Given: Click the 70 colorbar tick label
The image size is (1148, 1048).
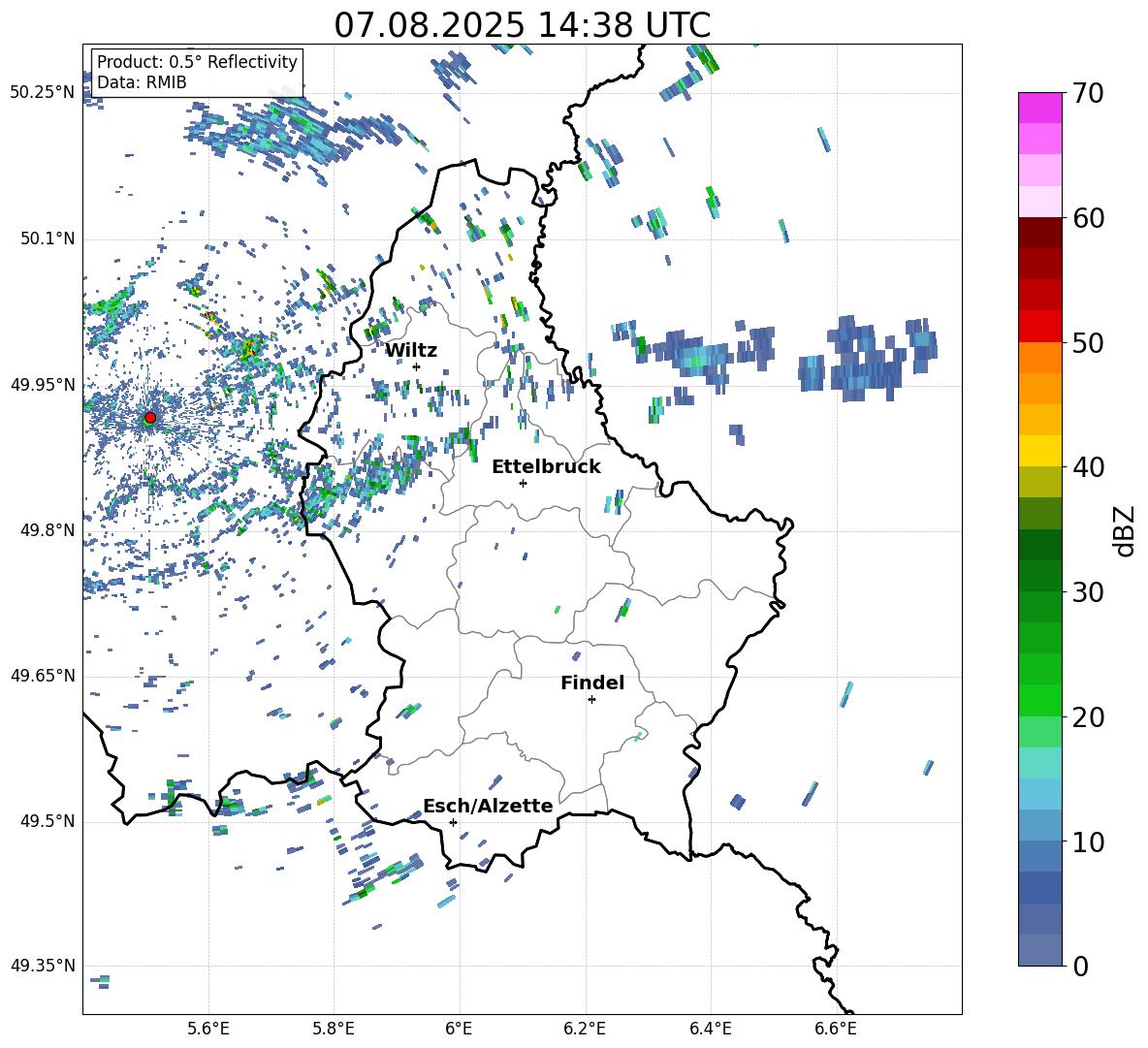Looking at the screenshot, I should pyautogui.click(x=1088, y=94).
